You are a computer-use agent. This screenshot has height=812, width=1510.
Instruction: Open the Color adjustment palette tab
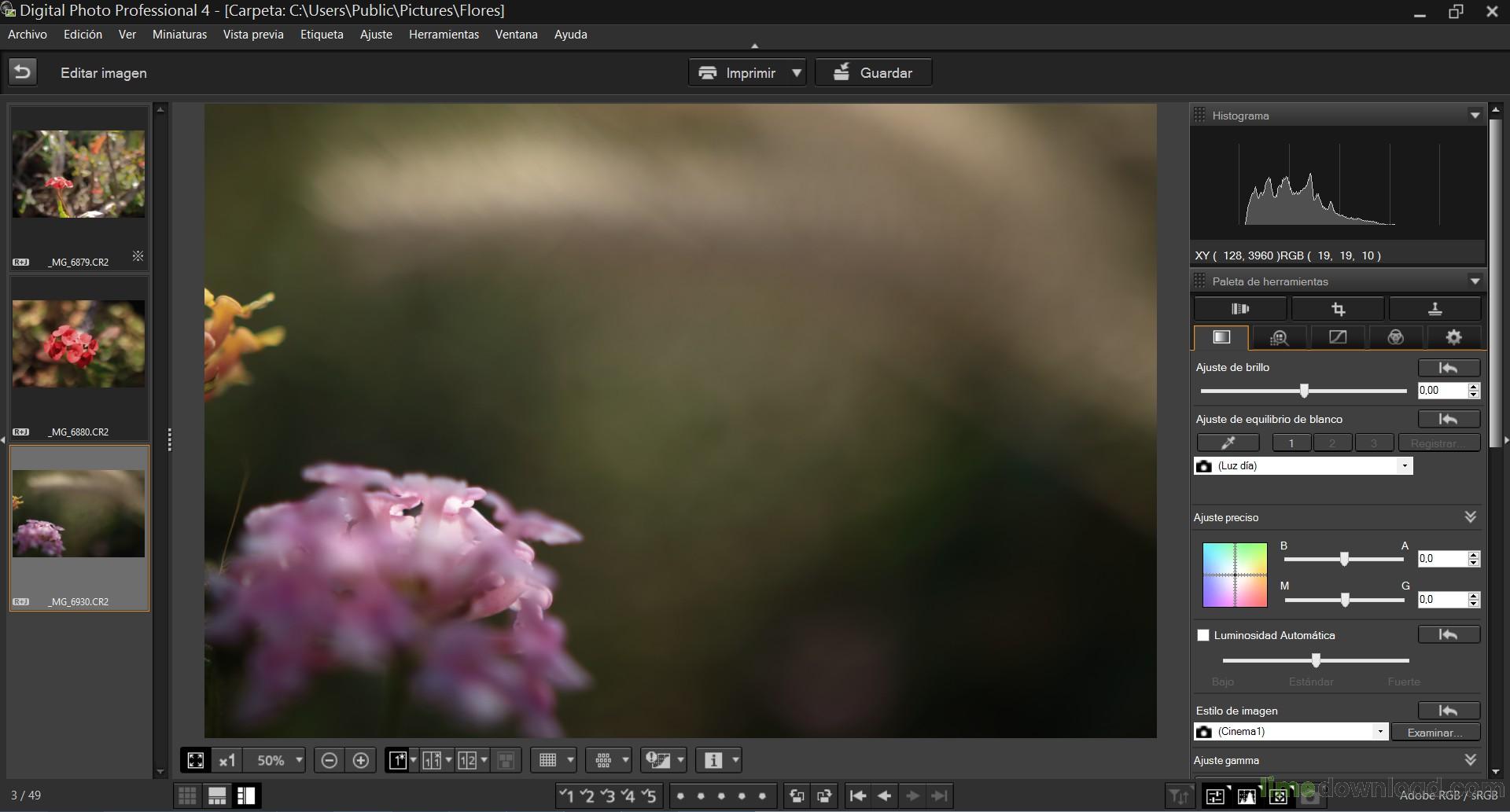click(1395, 337)
